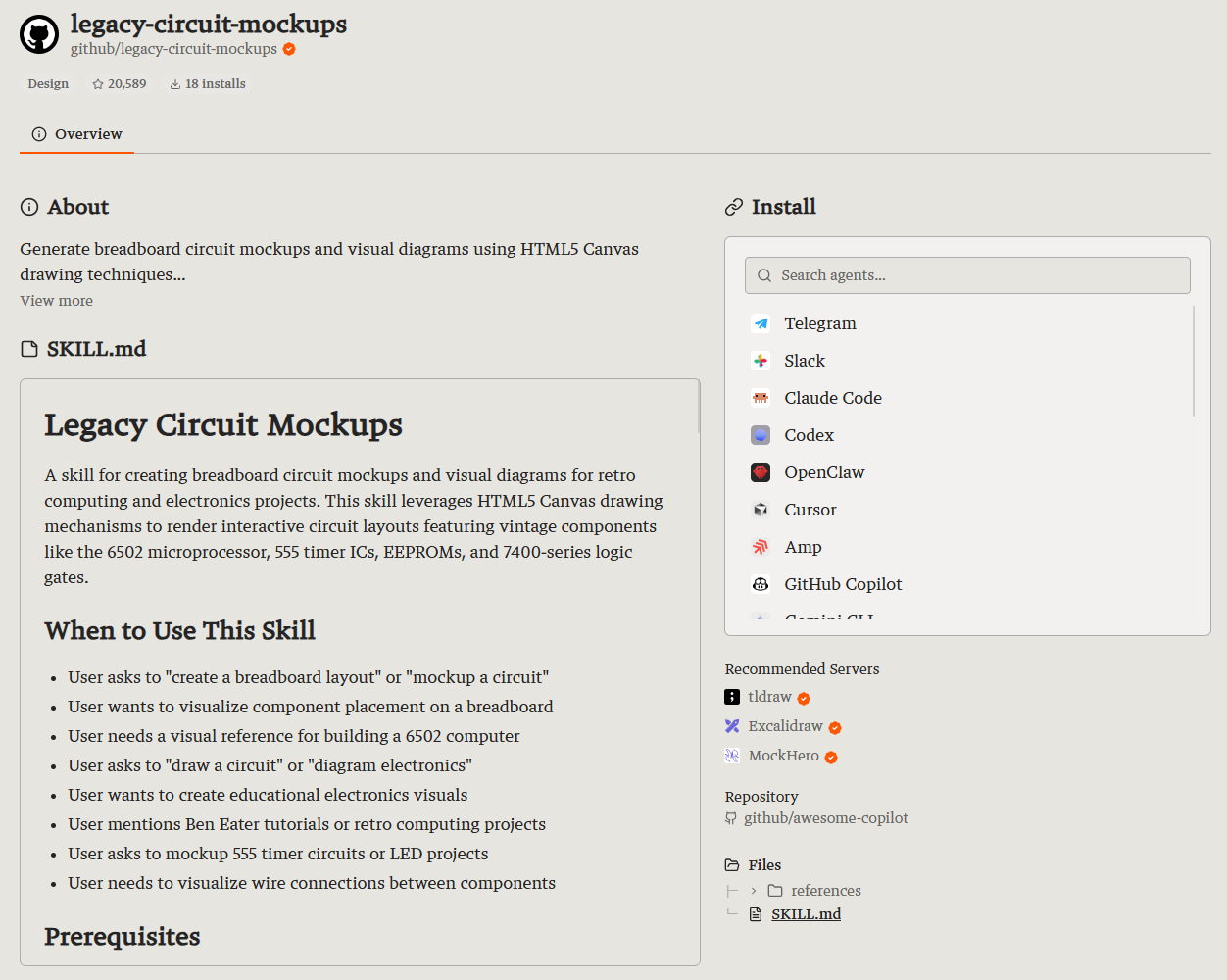Choose GitHub Copilot from the install agents
Screen dimensions: 1227x980
843,584
